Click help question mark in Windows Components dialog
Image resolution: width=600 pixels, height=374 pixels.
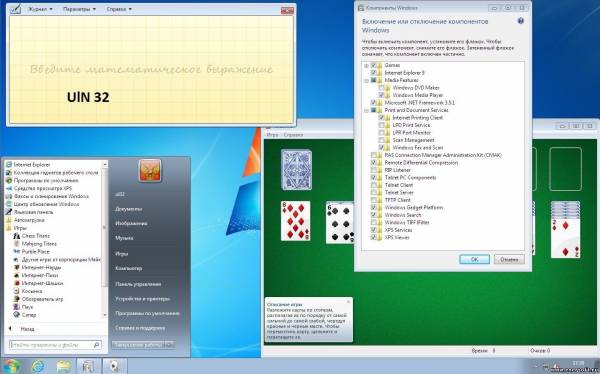point(521,21)
